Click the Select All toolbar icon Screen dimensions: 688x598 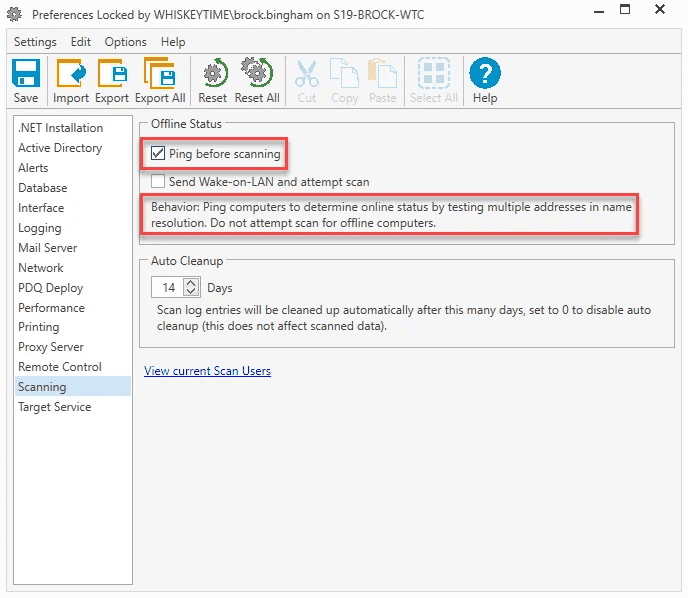click(x=434, y=73)
